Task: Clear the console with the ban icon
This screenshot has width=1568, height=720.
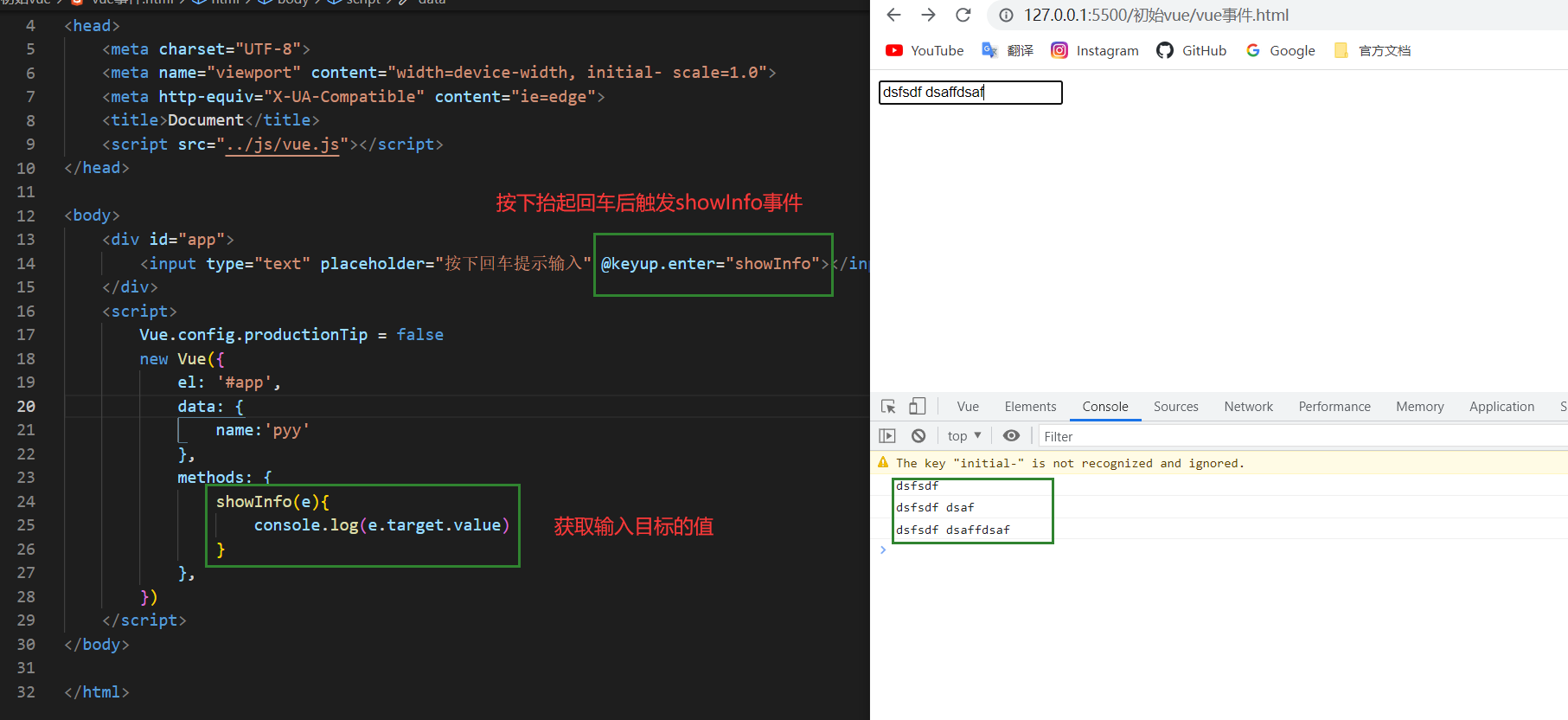Action: [x=918, y=435]
